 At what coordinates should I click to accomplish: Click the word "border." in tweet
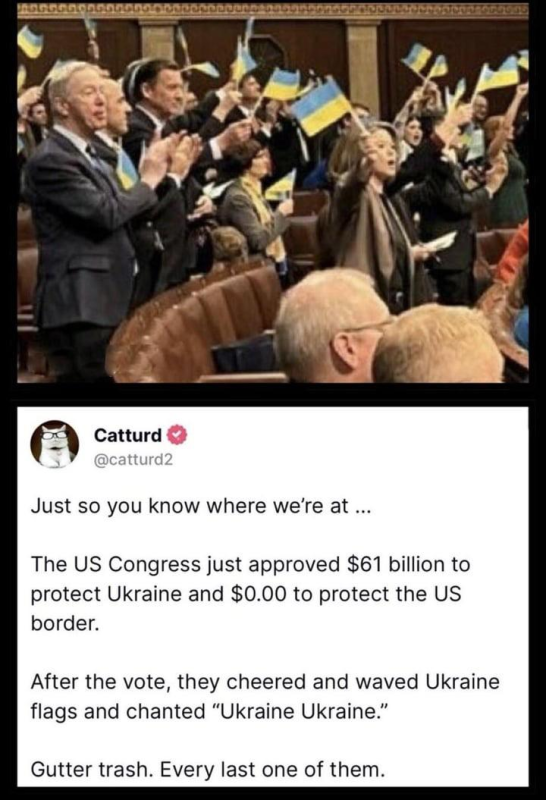pyautogui.click(x=65, y=623)
